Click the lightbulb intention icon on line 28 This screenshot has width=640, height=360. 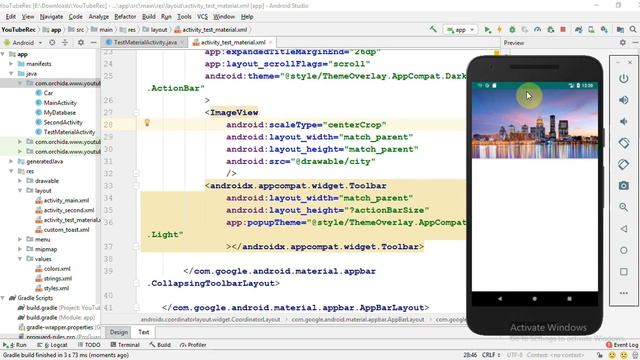[x=147, y=122]
